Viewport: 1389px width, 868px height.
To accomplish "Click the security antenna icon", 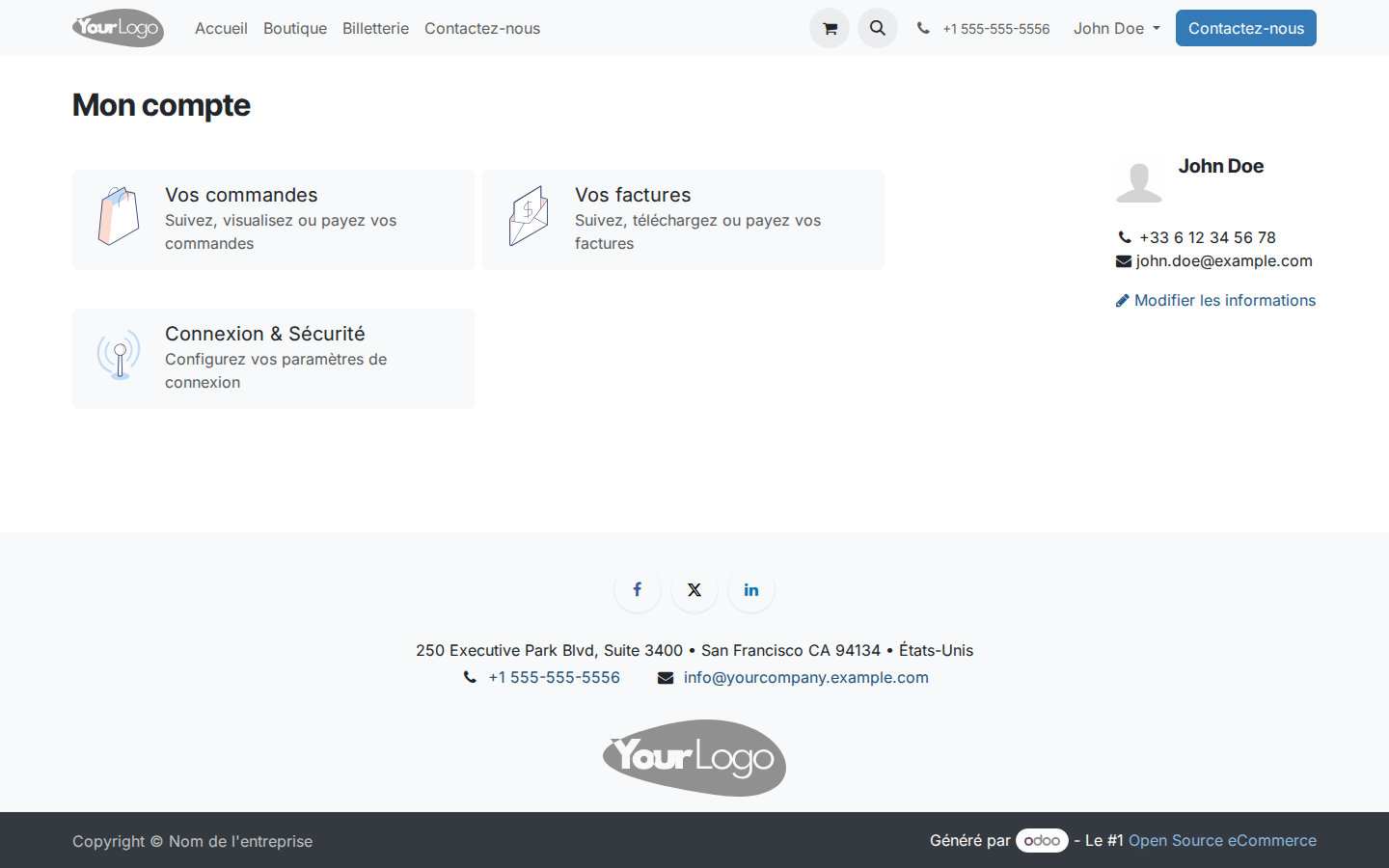I will pyautogui.click(x=119, y=355).
